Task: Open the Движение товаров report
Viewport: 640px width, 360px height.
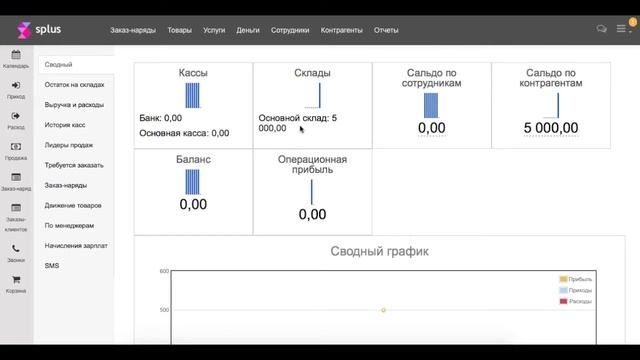Action: (73, 205)
